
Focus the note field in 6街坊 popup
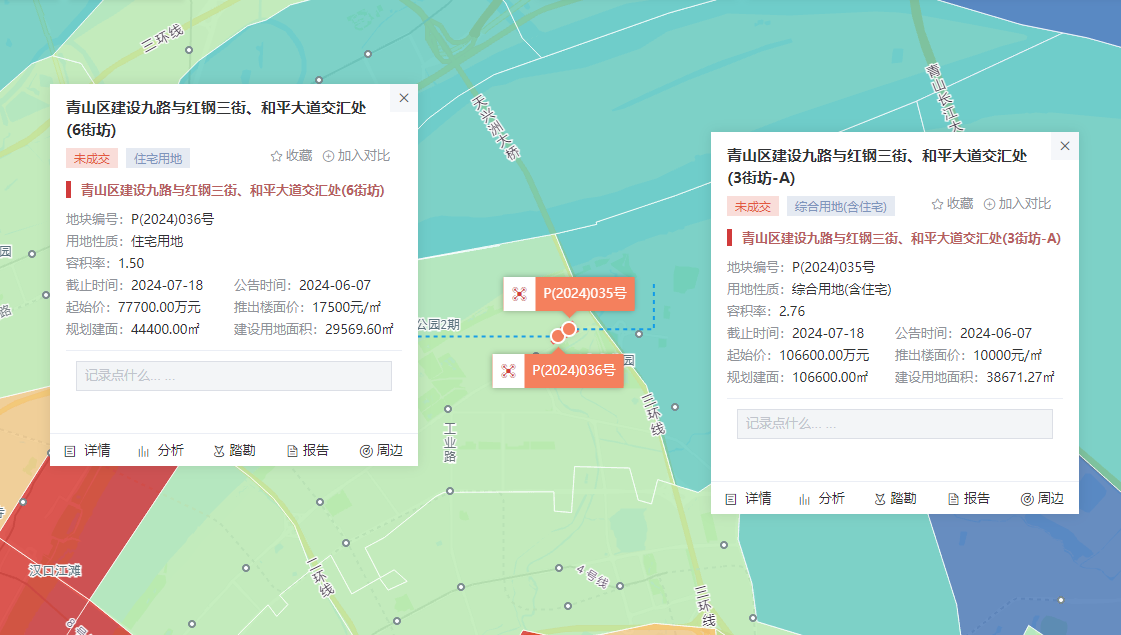[234, 376]
